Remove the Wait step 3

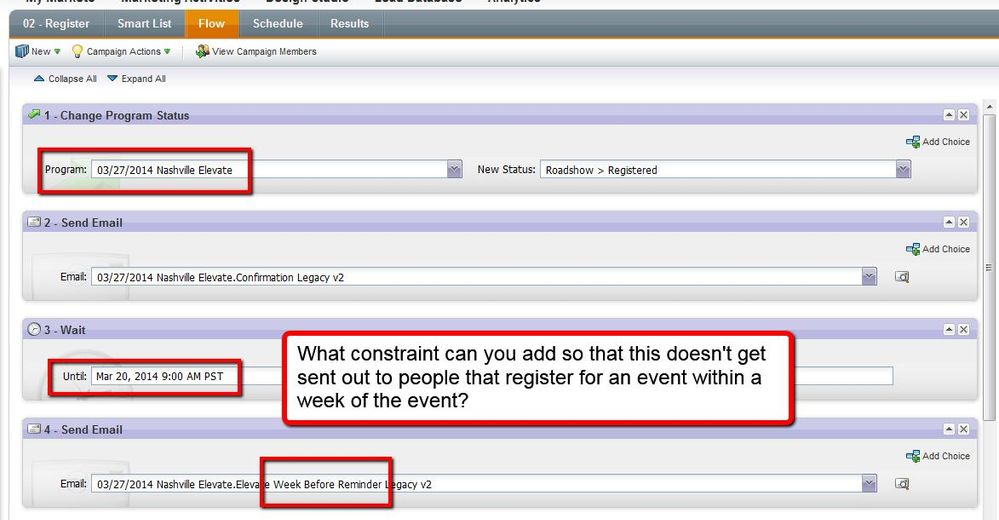tap(964, 330)
